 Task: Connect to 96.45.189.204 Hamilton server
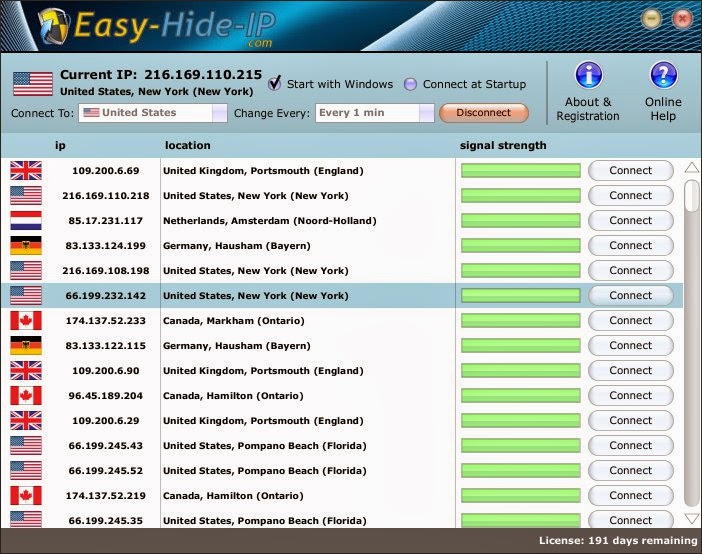(x=630, y=396)
